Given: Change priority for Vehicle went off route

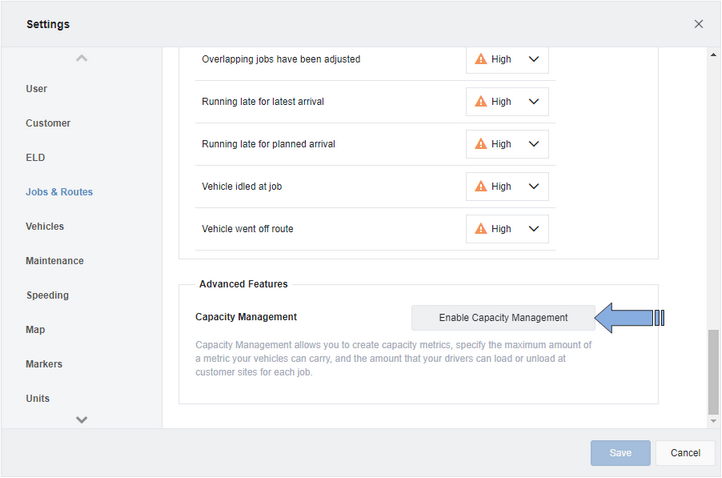Looking at the screenshot, I should [x=507, y=228].
